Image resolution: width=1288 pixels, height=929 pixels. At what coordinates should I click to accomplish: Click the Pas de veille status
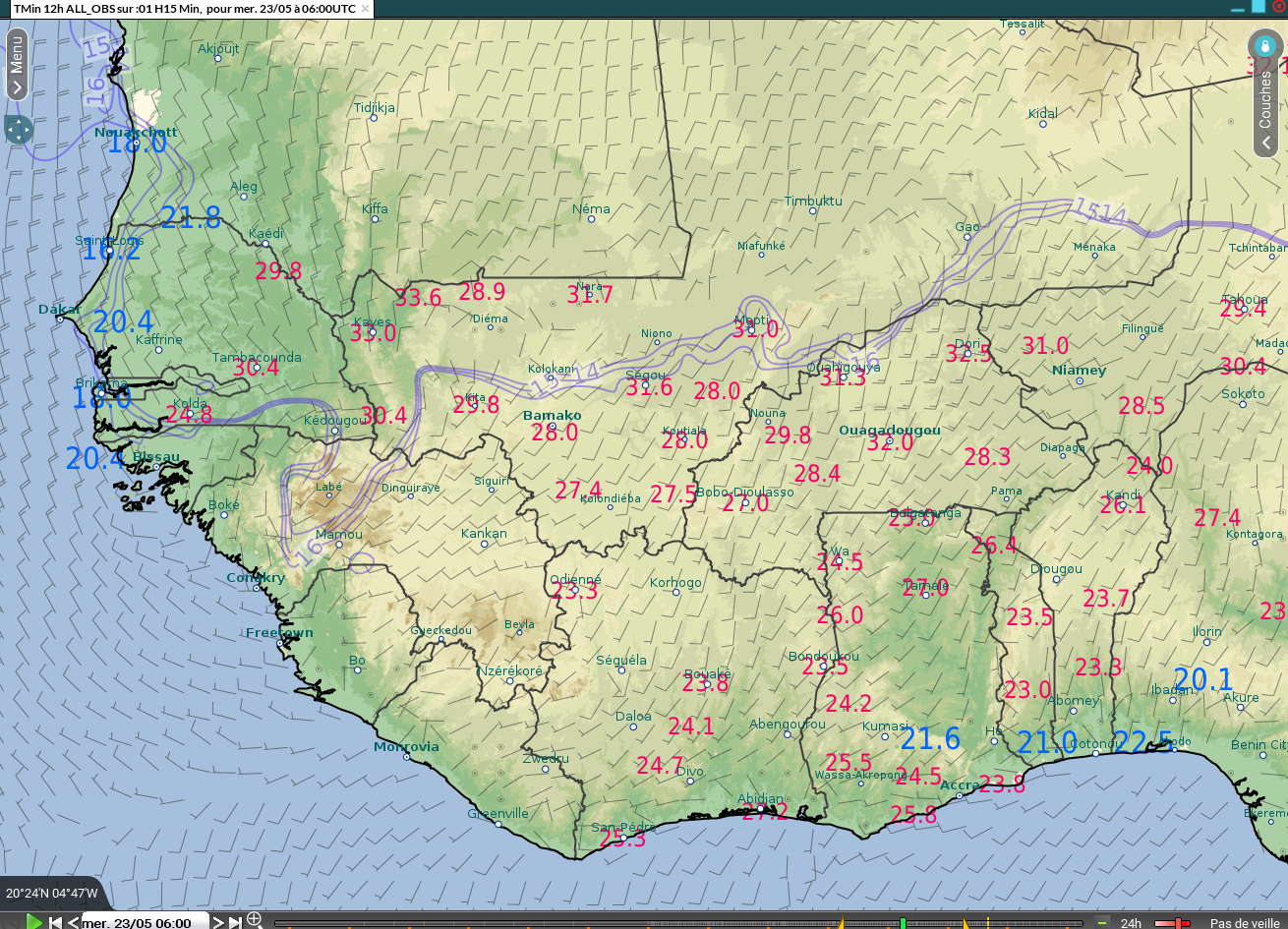coord(1245,923)
